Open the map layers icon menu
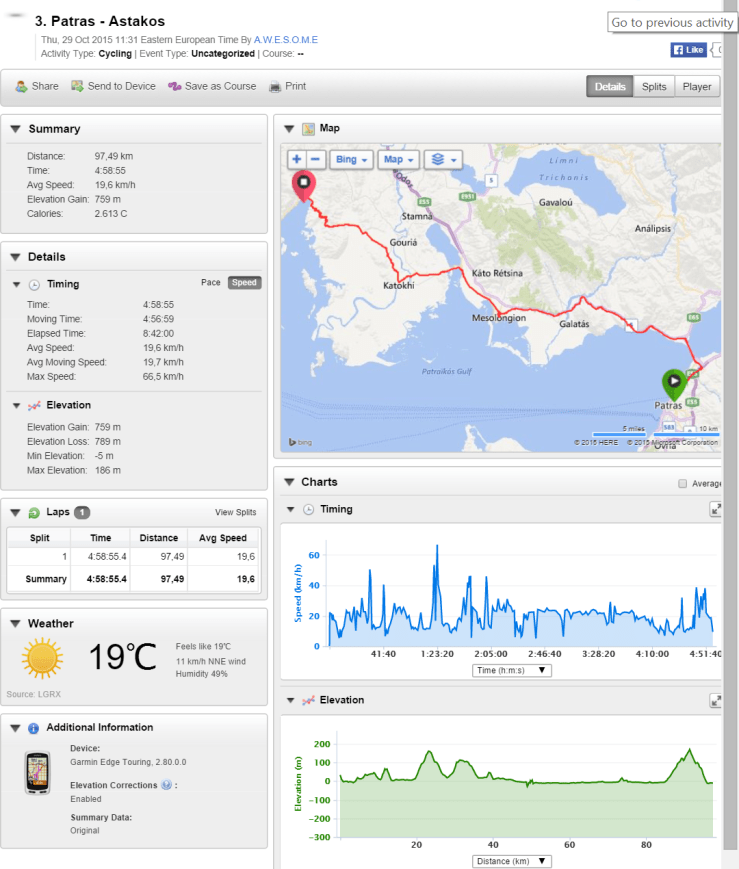The width and height of the screenshot is (739, 869). click(x=441, y=159)
